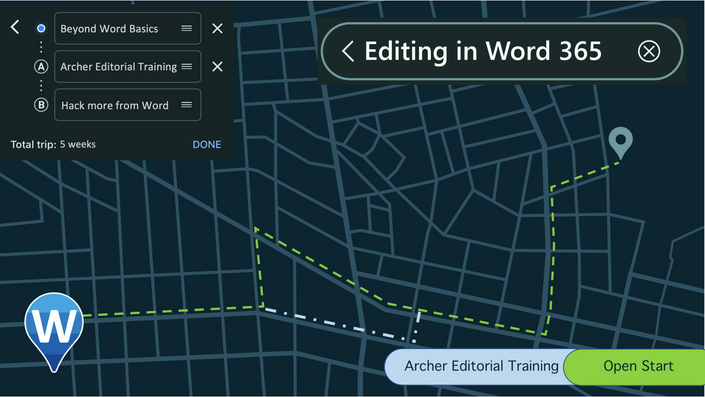The width and height of the screenshot is (705, 397).
Task: Remove the Beyond Word Basics stop
Action: pyautogui.click(x=217, y=28)
